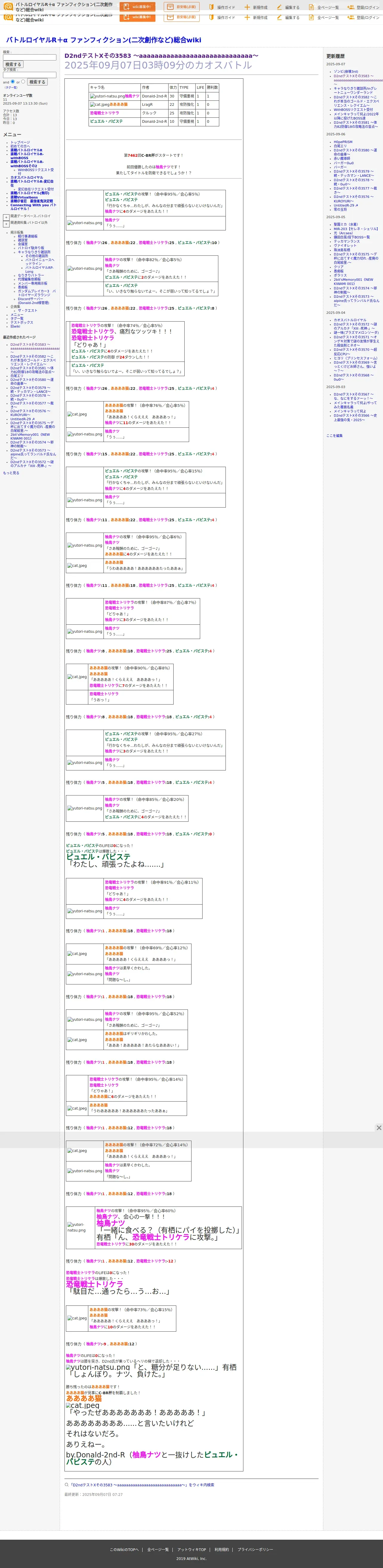This screenshot has height=1568, width=383.
Task: Open トップページ in the left menu
Action: pos(20,142)
